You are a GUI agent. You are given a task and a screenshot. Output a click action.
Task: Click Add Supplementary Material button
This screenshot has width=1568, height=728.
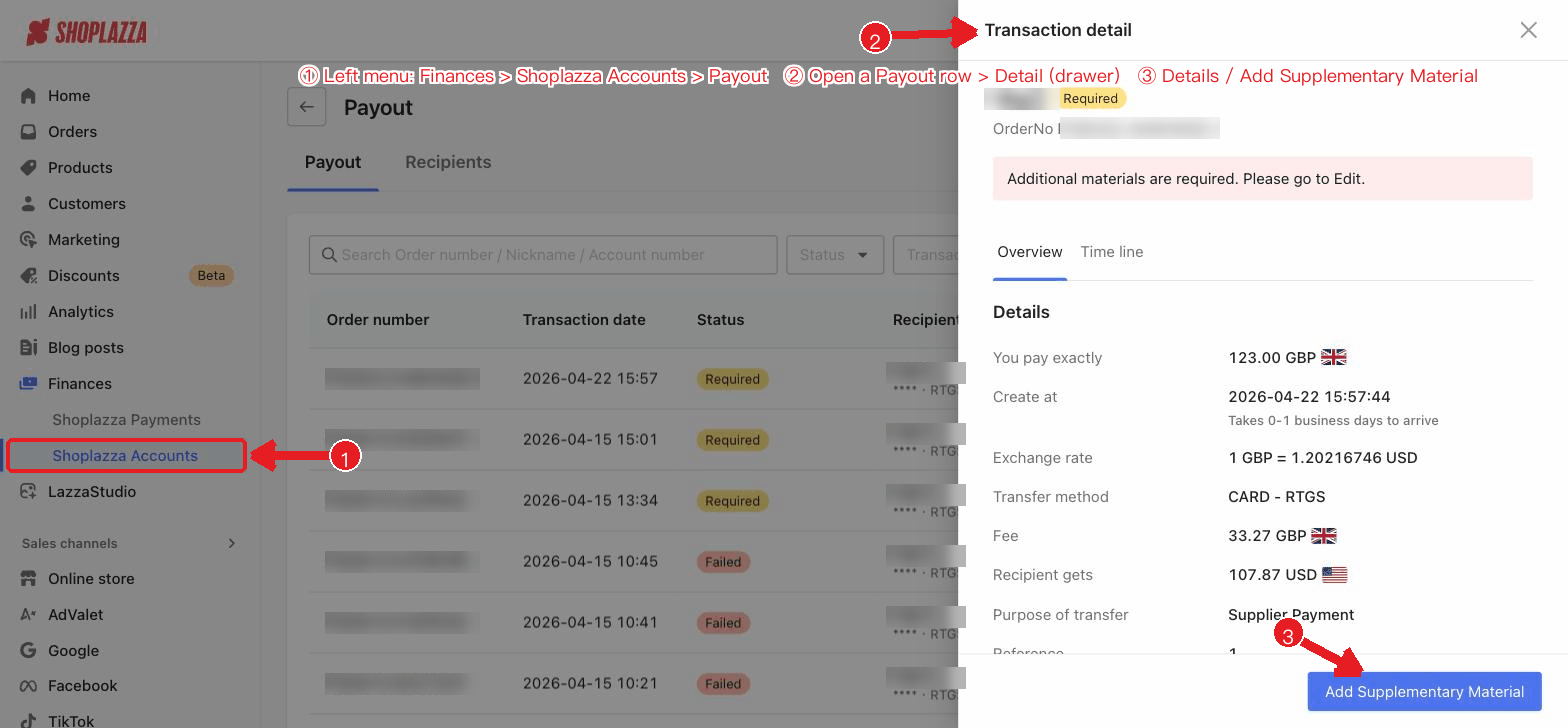pyautogui.click(x=1424, y=691)
